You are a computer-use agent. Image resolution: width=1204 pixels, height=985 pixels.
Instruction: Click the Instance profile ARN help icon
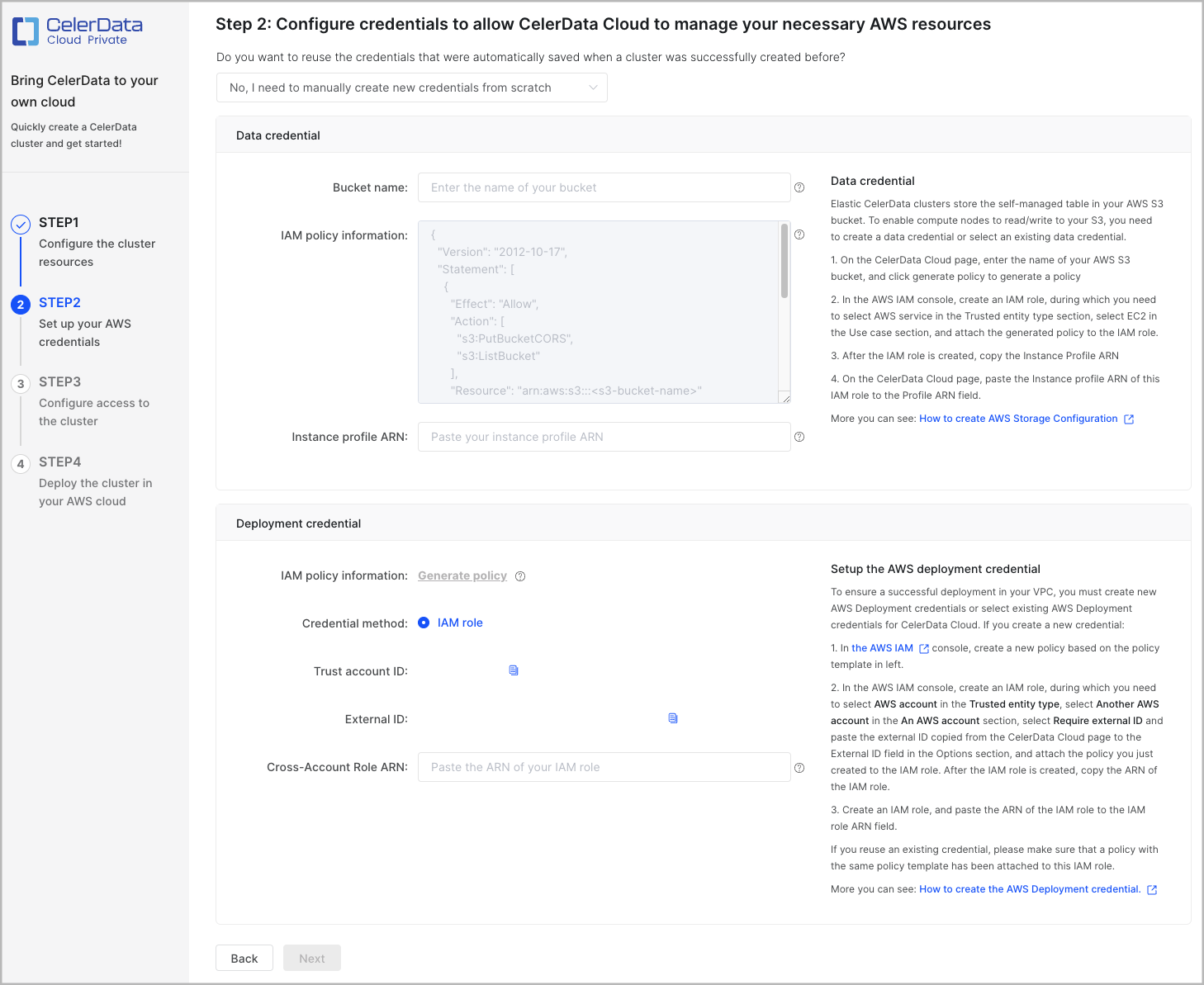pos(799,437)
